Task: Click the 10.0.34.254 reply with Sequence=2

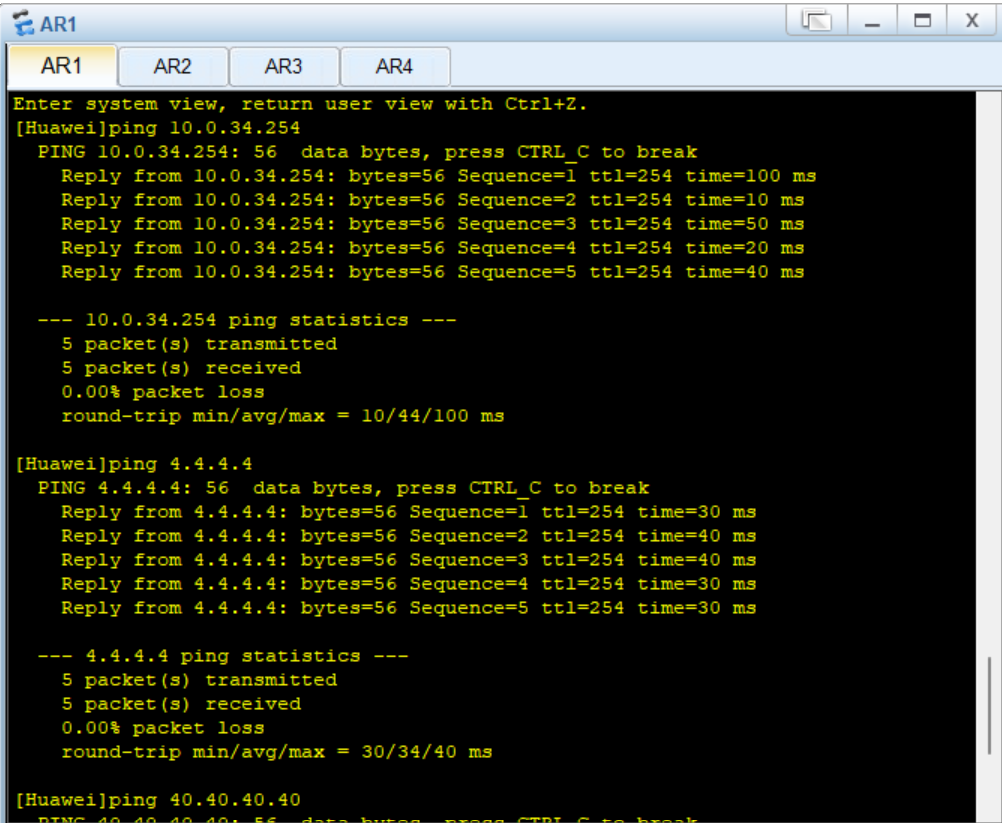Action: coord(433,200)
